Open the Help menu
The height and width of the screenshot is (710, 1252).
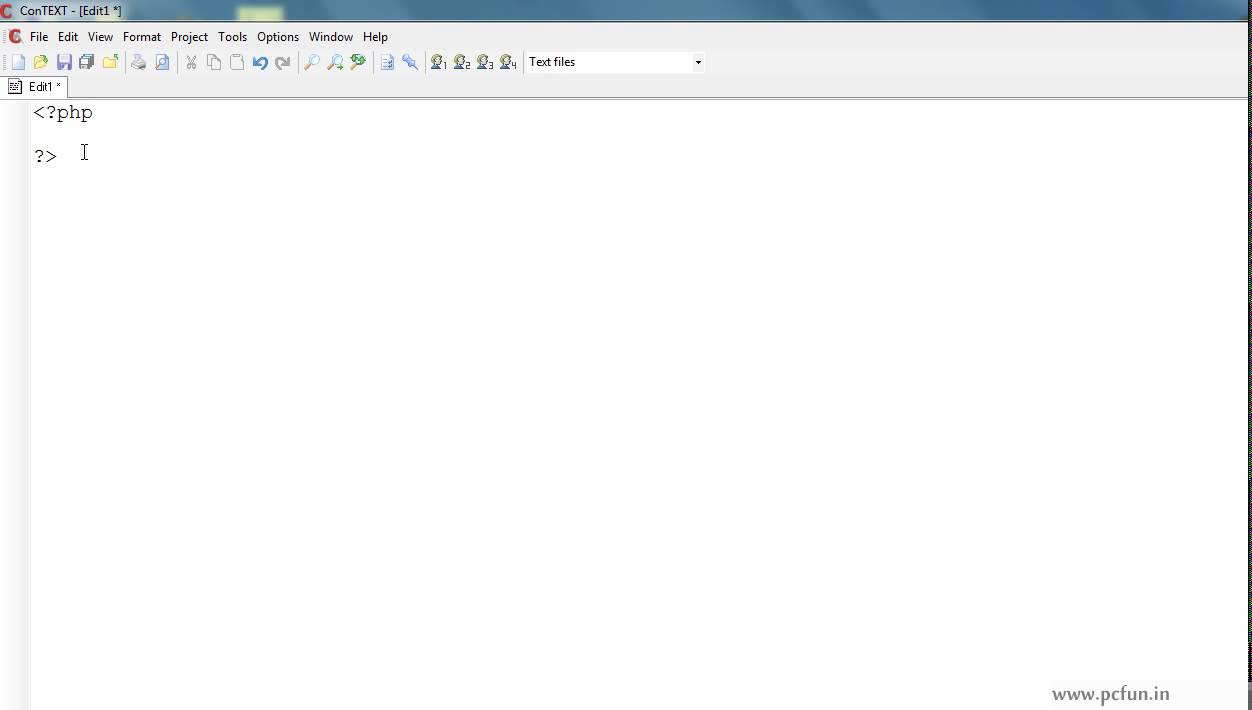(375, 37)
